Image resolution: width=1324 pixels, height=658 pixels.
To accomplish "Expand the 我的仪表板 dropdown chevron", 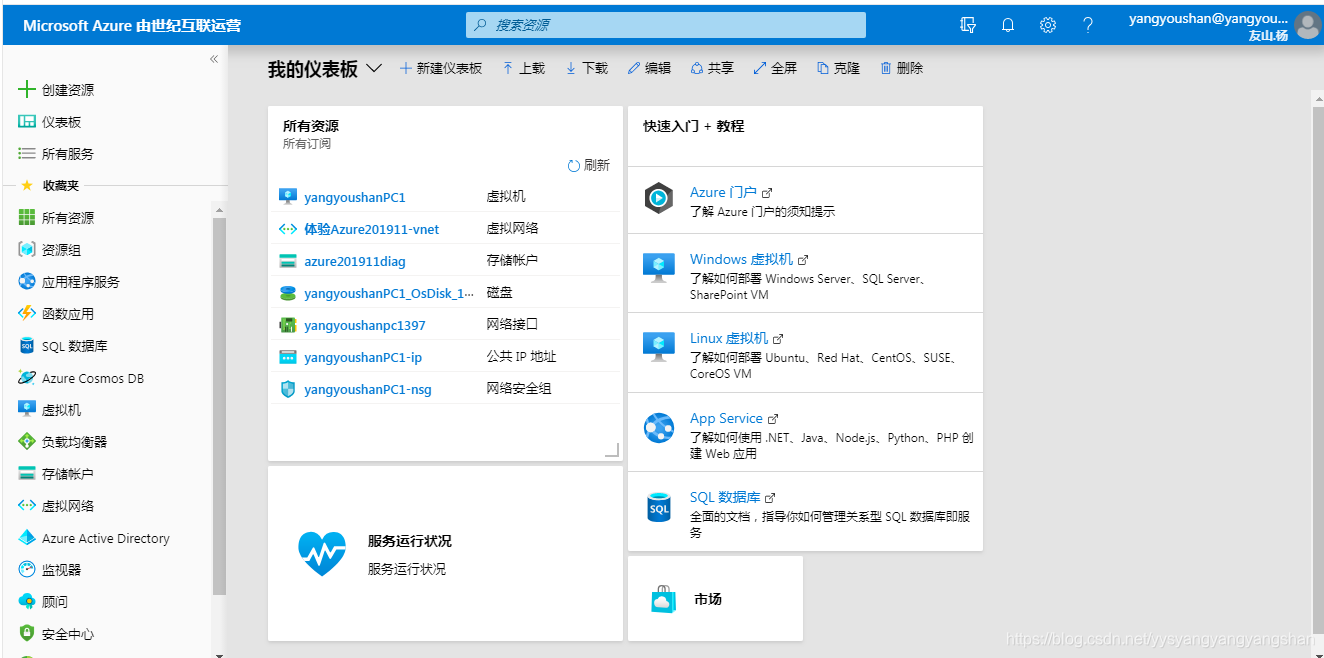I will click(x=374, y=68).
